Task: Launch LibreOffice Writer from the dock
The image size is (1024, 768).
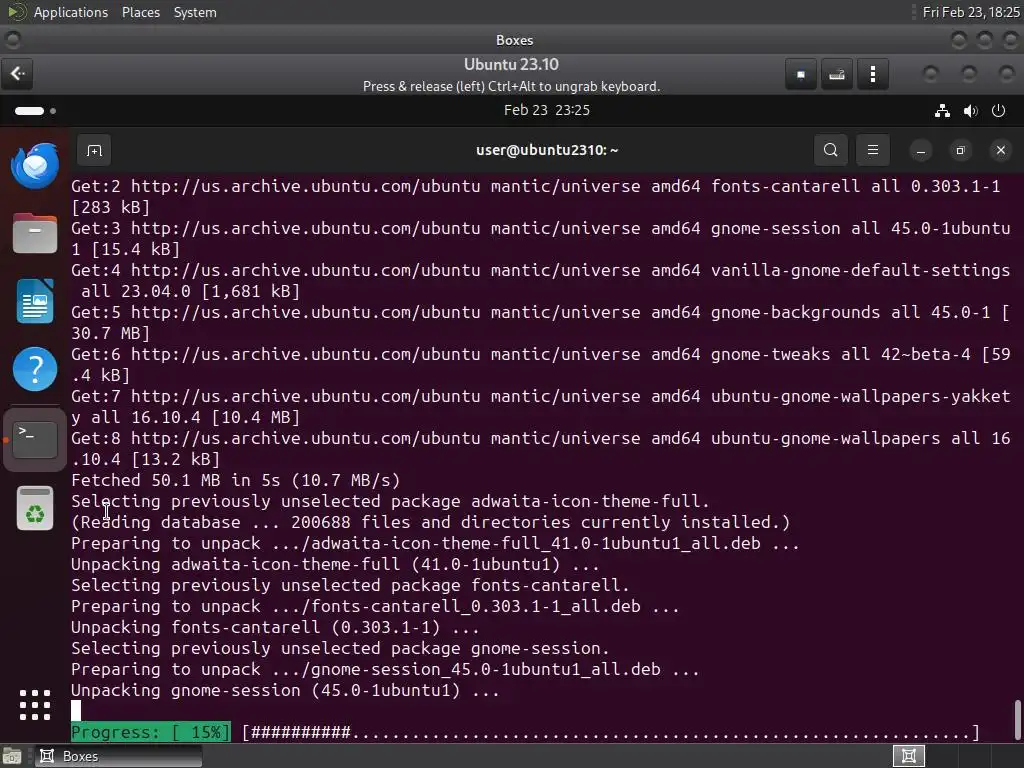Action: coord(35,301)
